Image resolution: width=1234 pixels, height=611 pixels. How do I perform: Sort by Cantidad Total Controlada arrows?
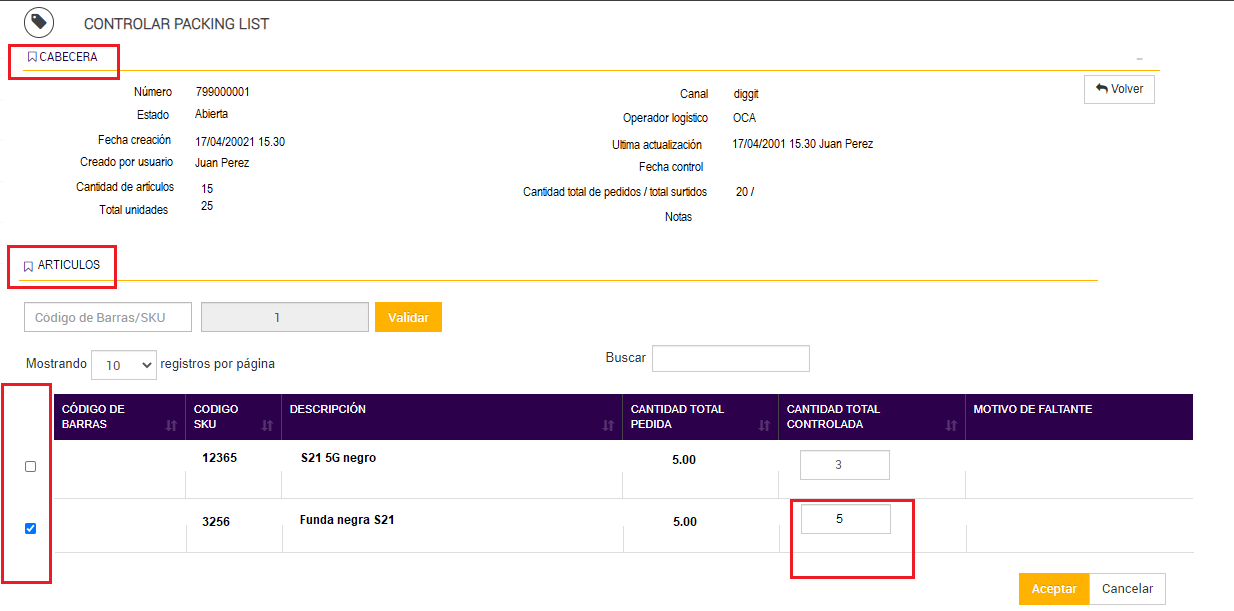[x=951, y=426]
